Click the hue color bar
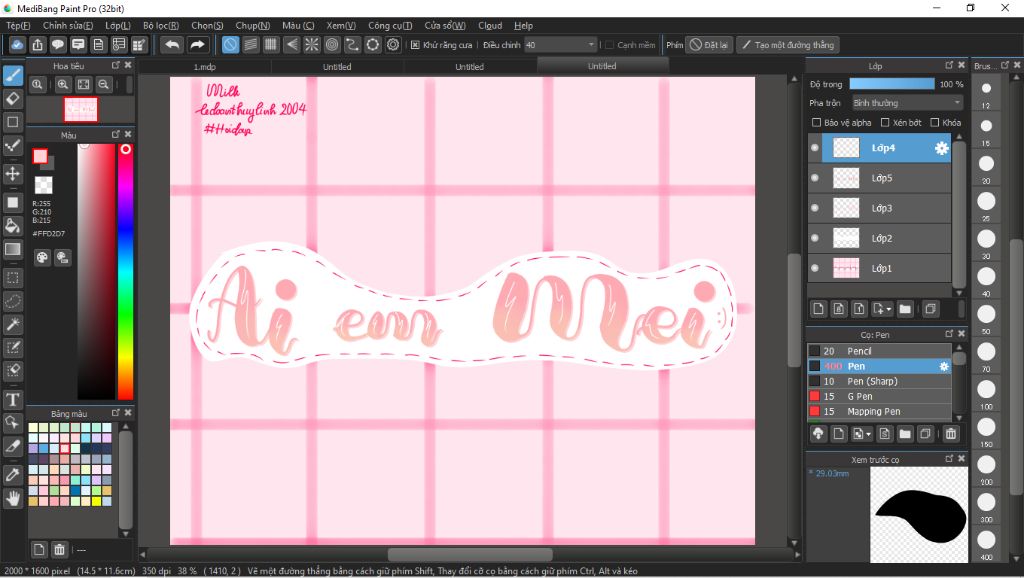1024x578 pixels. (x=125, y=272)
